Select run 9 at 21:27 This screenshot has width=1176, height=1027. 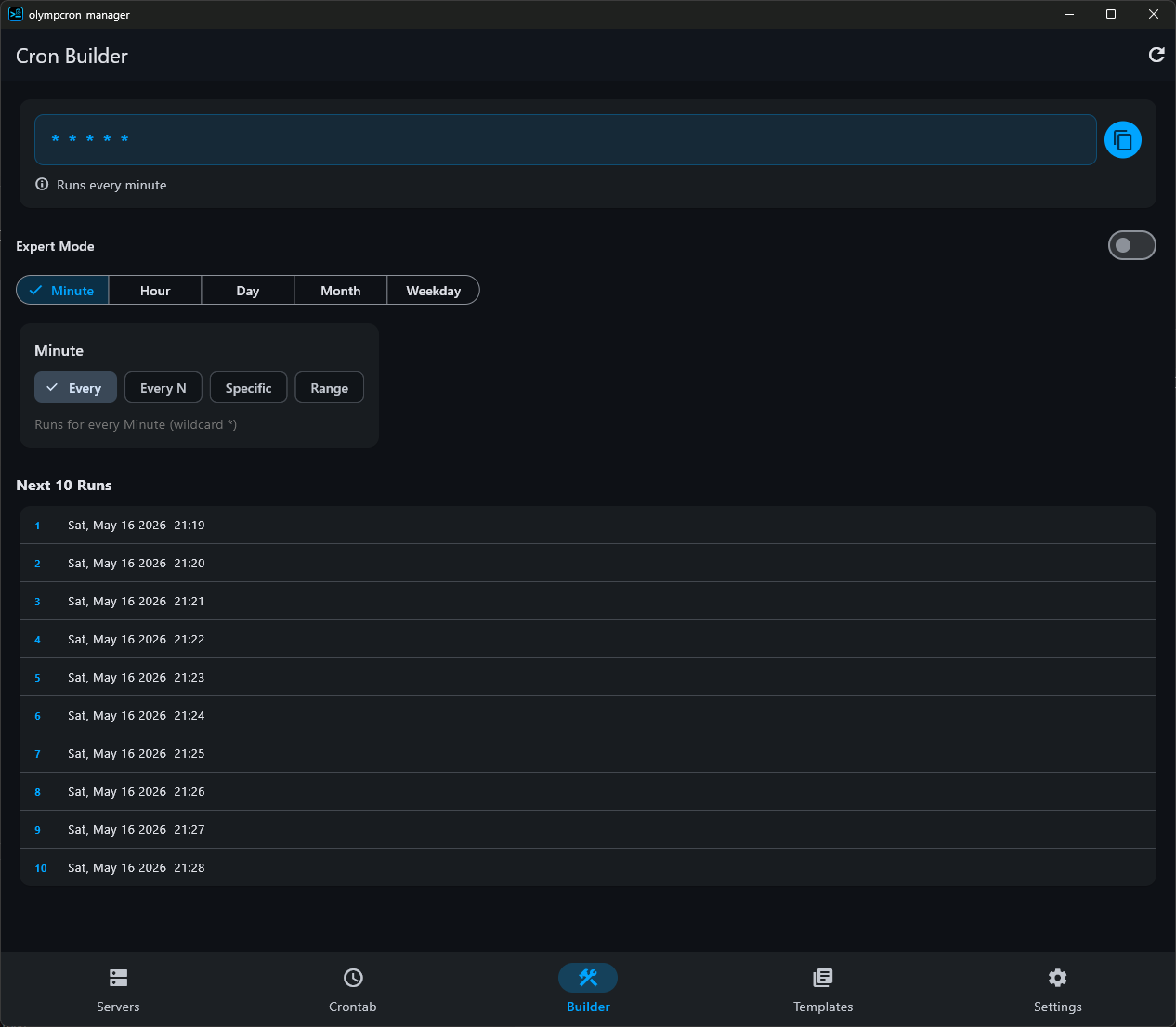pyautogui.click(x=588, y=829)
